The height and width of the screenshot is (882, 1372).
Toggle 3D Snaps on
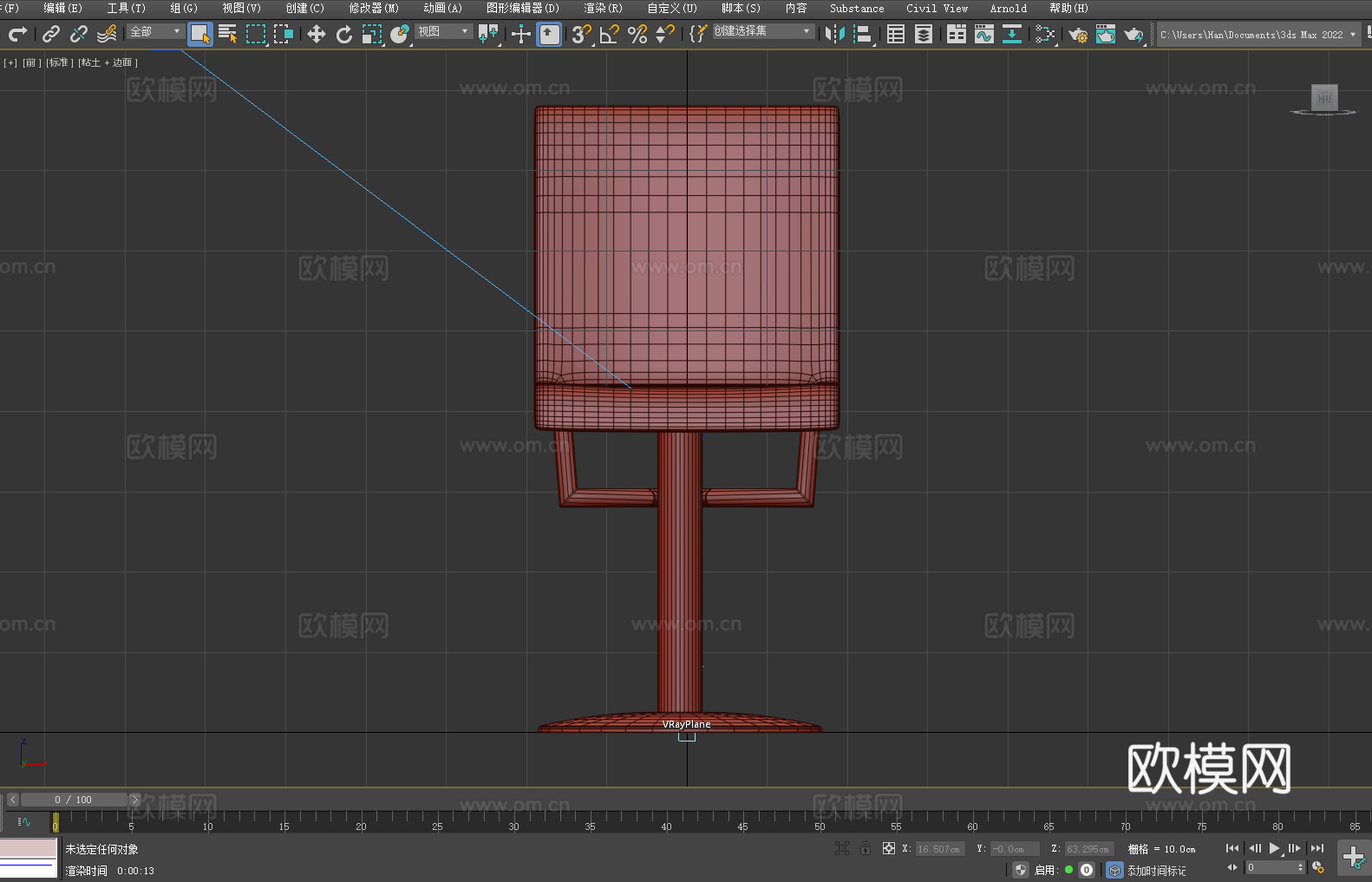[582, 34]
